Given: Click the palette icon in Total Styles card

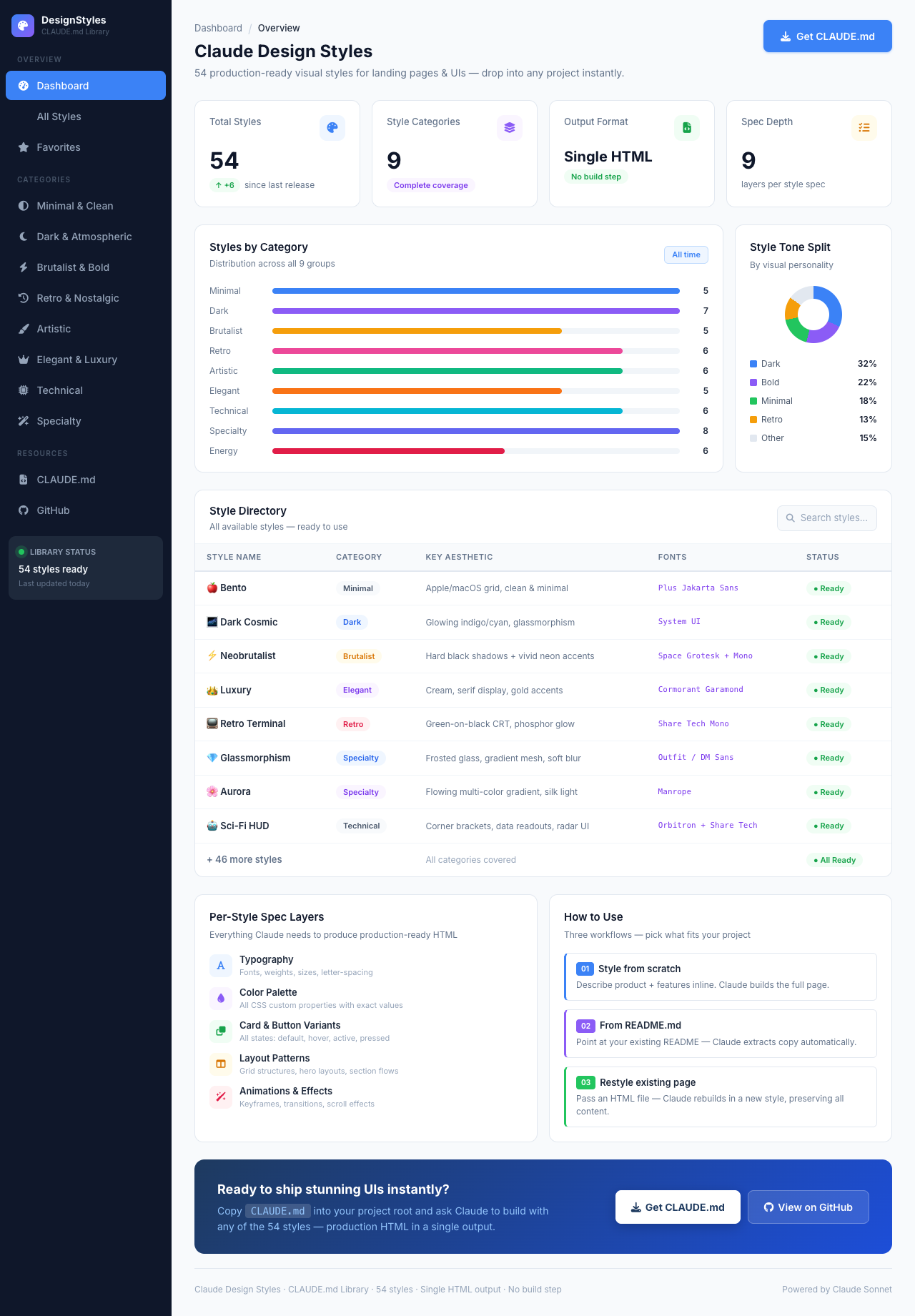Looking at the screenshot, I should (332, 128).
